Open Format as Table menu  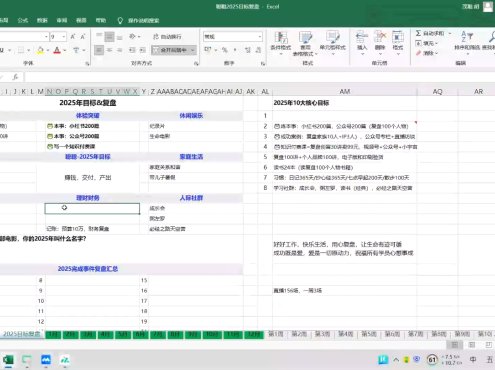tap(305, 43)
